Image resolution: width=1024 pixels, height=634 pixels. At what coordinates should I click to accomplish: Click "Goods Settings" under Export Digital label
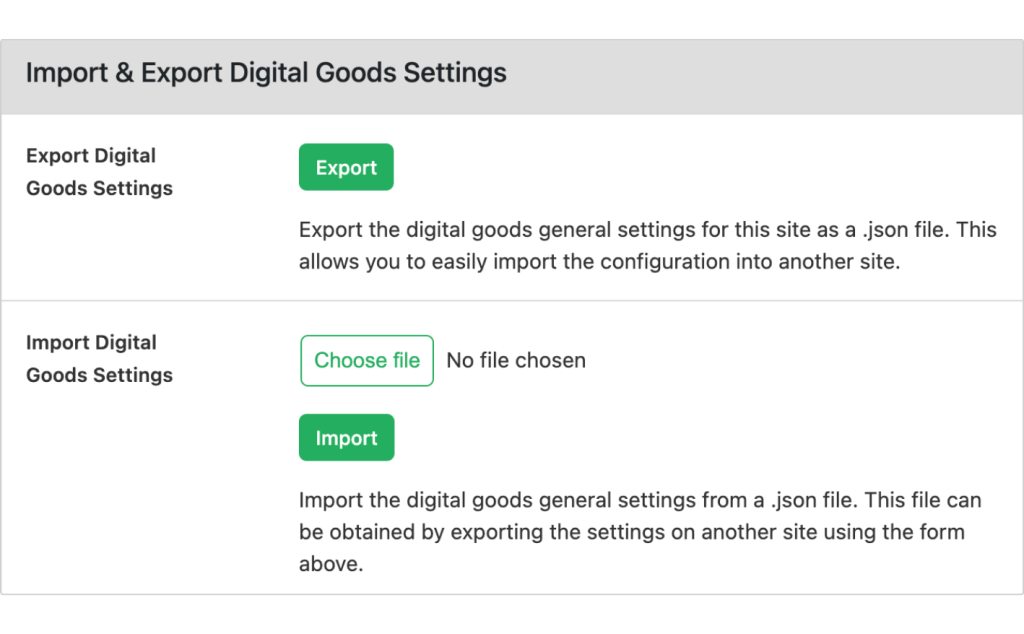[x=99, y=188]
